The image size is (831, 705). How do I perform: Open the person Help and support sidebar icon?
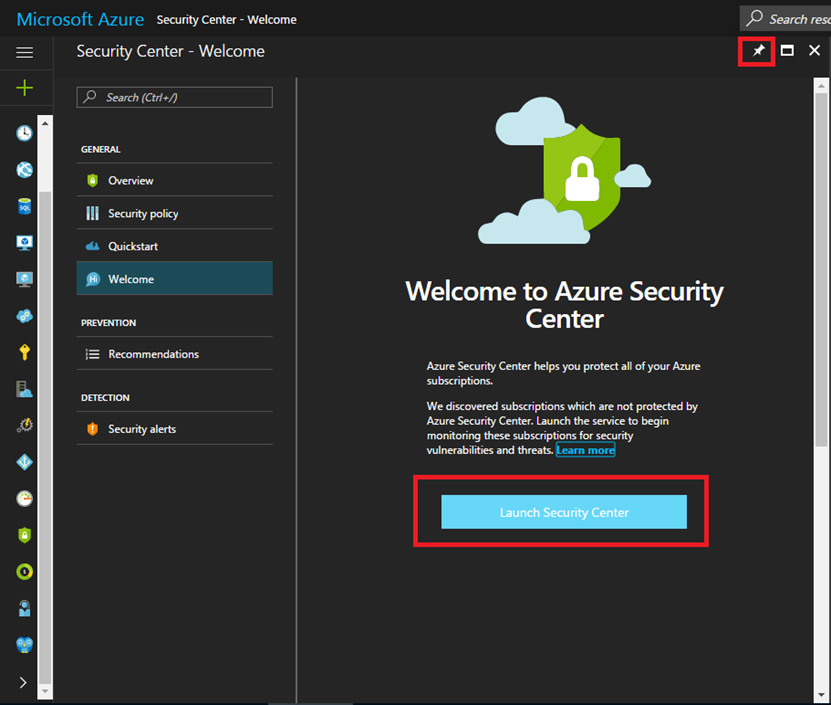tap(24, 608)
